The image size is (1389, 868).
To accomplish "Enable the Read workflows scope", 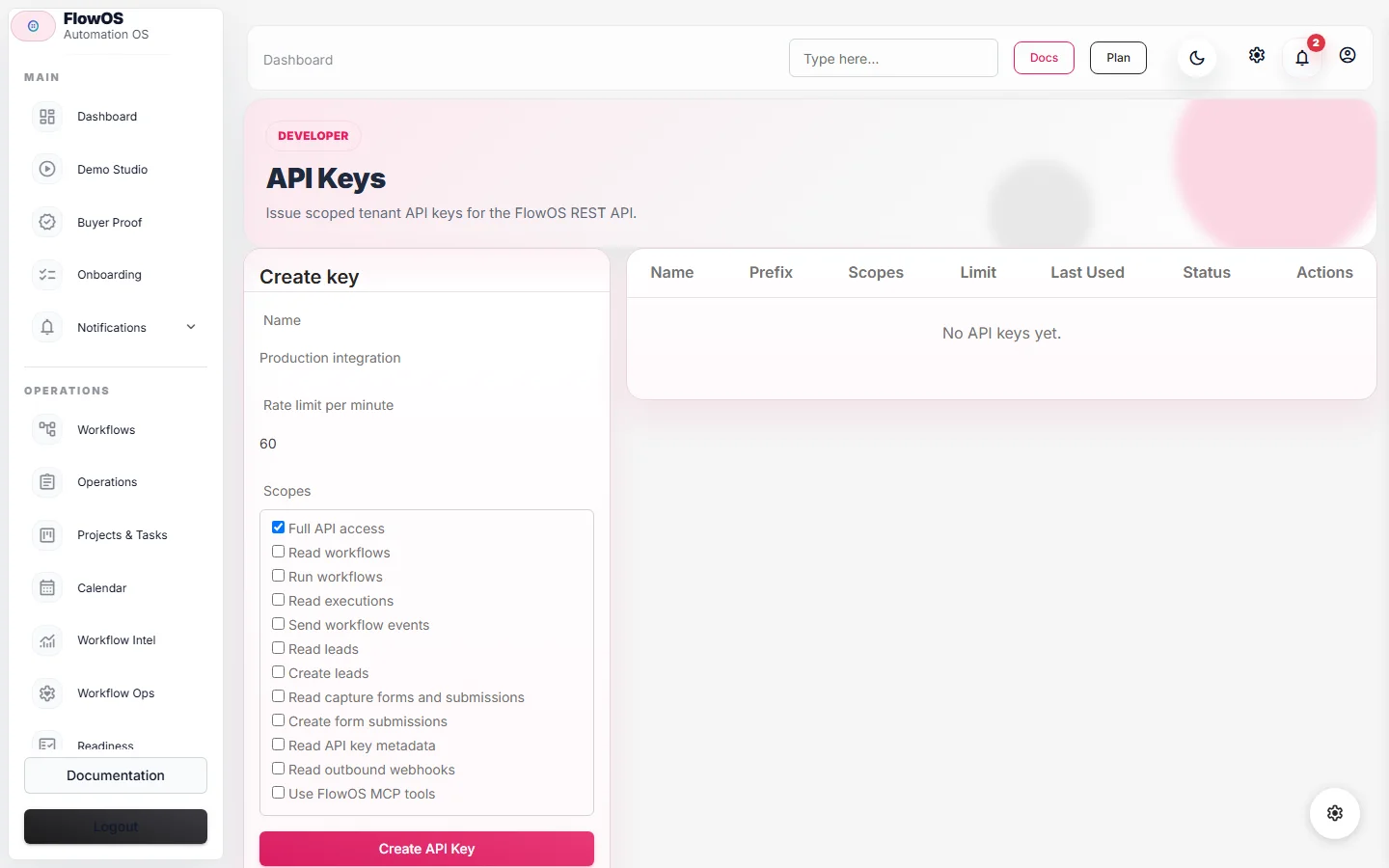I will (x=278, y=552).
